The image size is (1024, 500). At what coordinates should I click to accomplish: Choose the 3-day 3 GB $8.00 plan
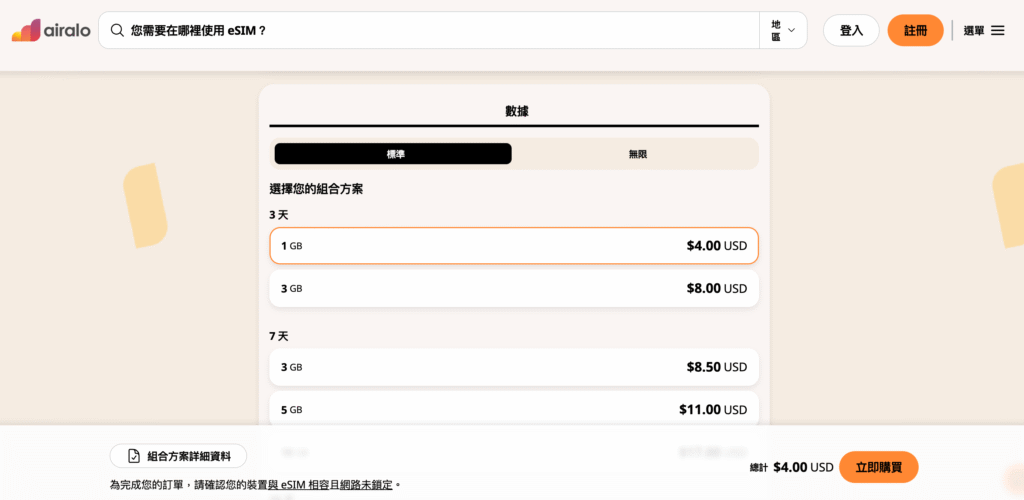514,288
